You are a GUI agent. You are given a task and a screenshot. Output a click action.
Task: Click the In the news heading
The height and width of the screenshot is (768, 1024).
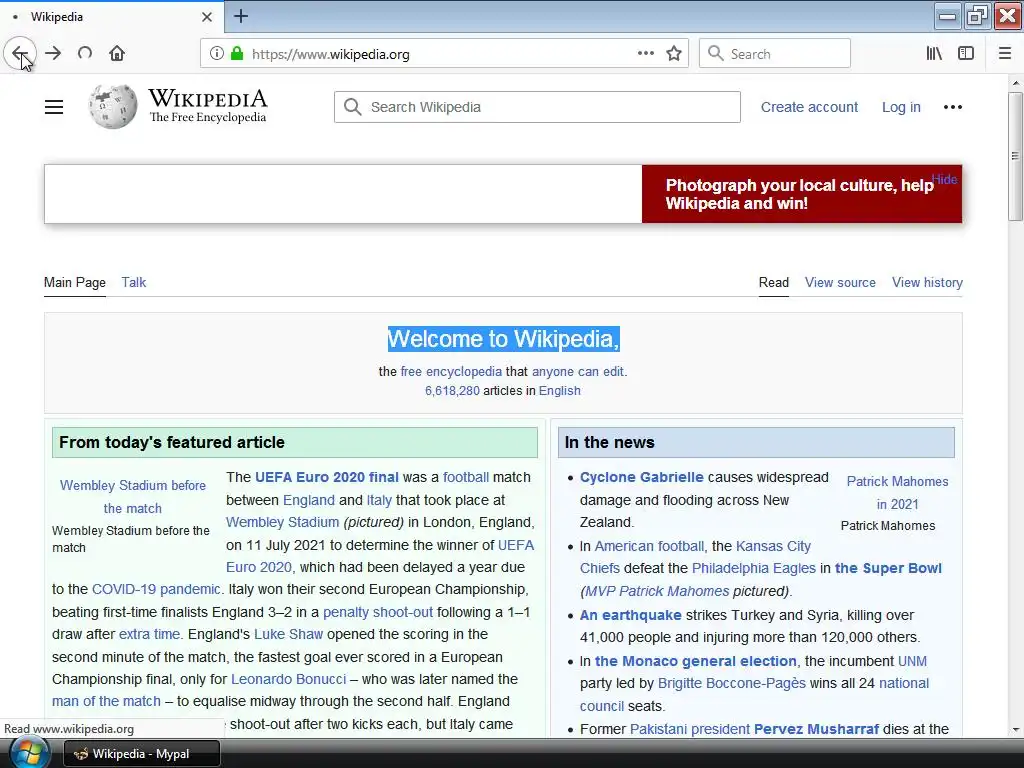click(609, 442)
